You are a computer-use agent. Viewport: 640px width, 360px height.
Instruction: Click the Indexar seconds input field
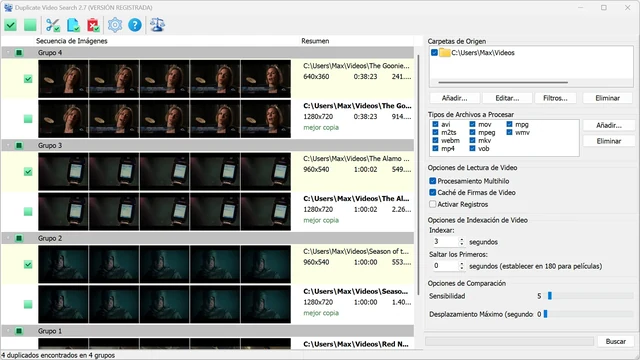445,242
